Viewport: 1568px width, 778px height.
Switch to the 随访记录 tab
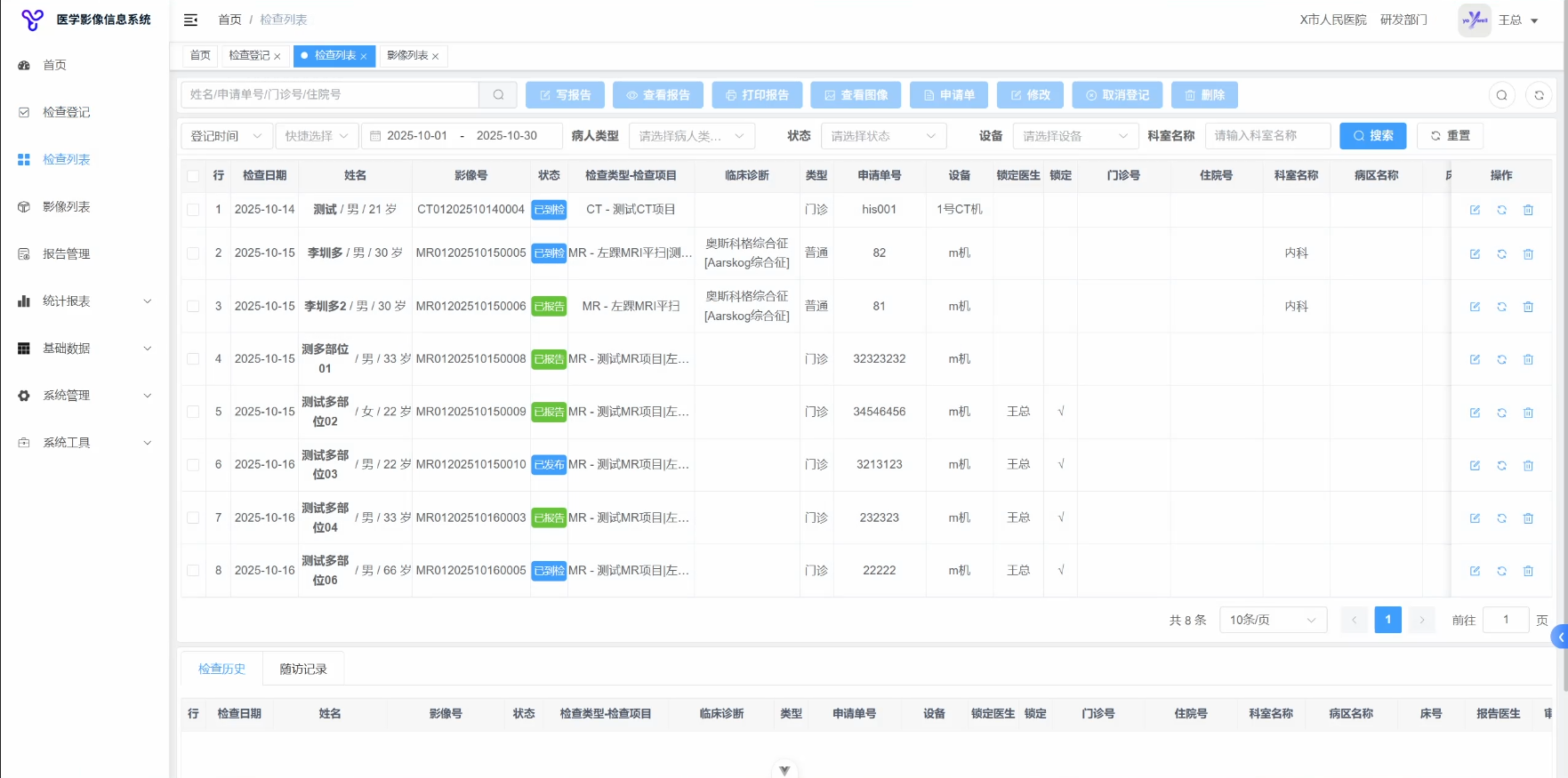(302, 669)
